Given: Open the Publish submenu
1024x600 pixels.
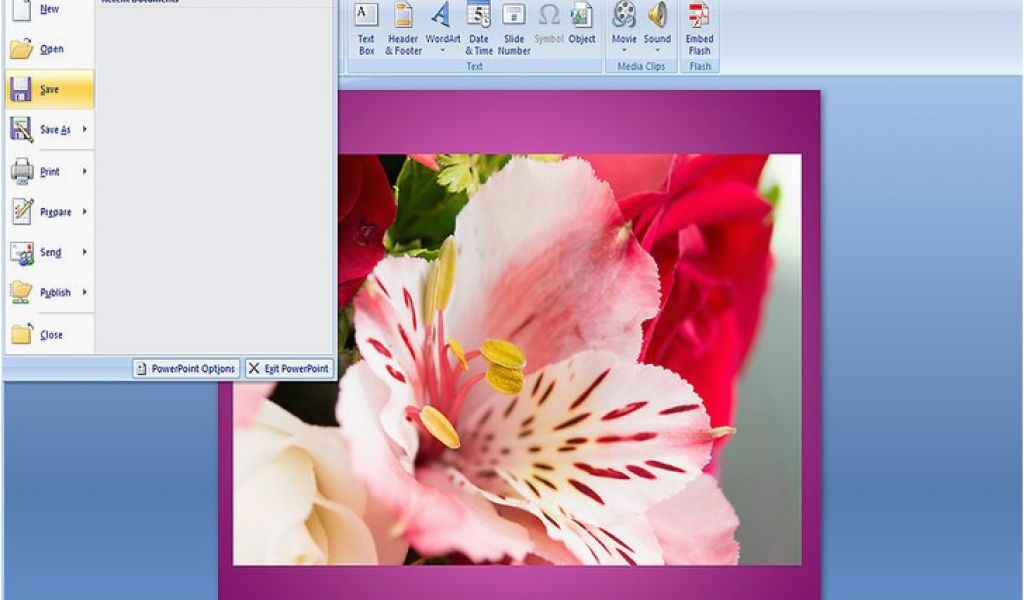Looking at the screenshot, I should [49, 292].
